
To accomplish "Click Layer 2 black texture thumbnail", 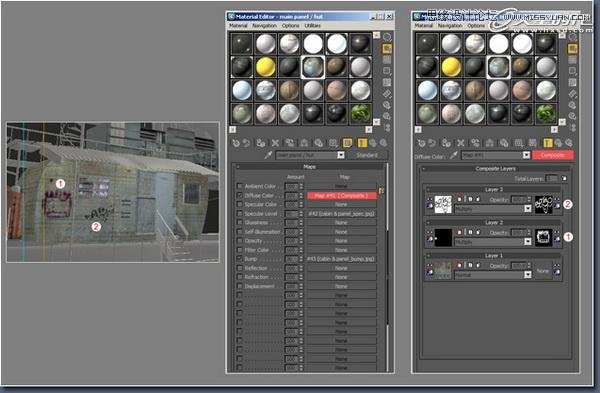I will coord(443,237).
